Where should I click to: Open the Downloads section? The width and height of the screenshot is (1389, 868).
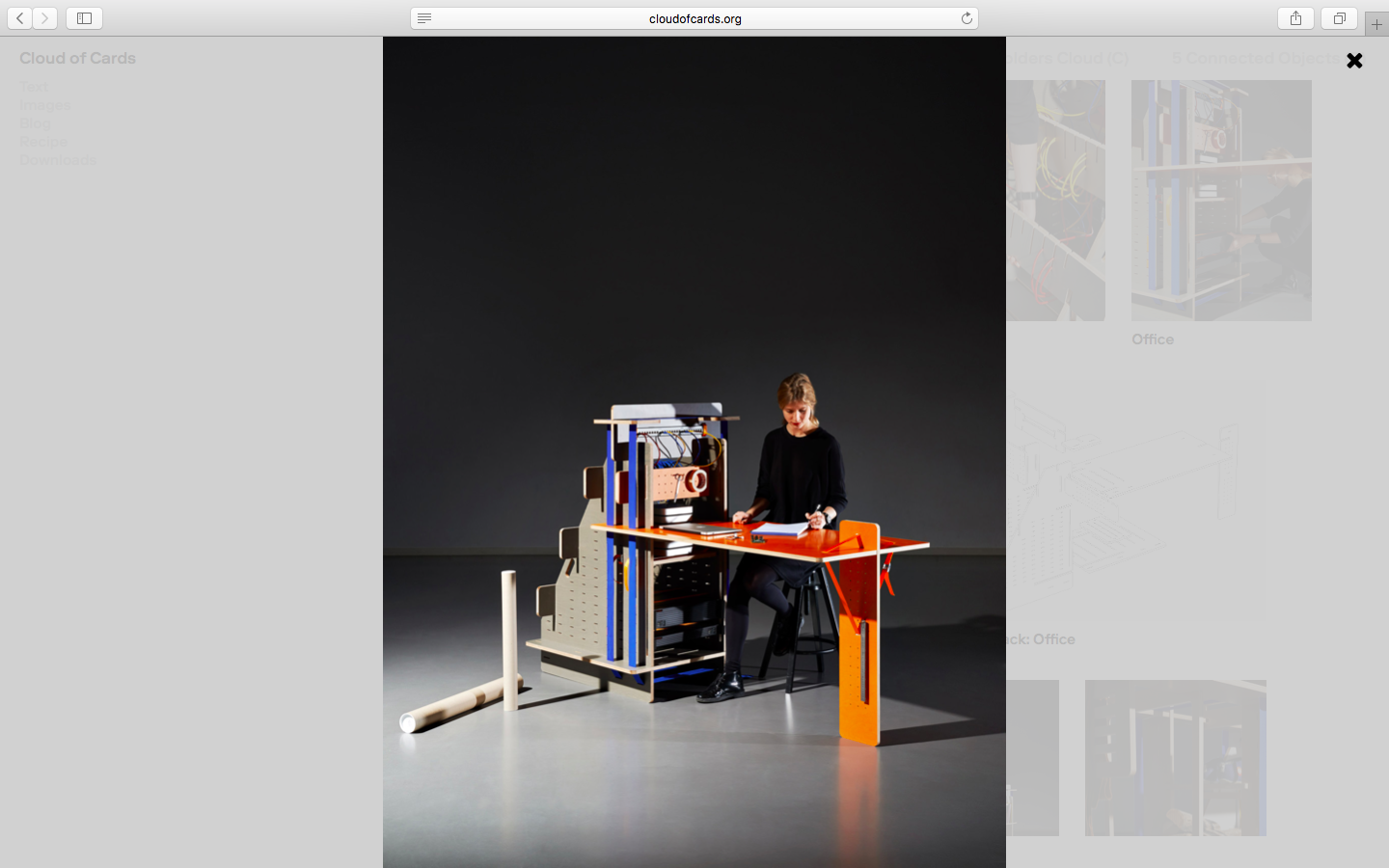[x=58, y=160]
